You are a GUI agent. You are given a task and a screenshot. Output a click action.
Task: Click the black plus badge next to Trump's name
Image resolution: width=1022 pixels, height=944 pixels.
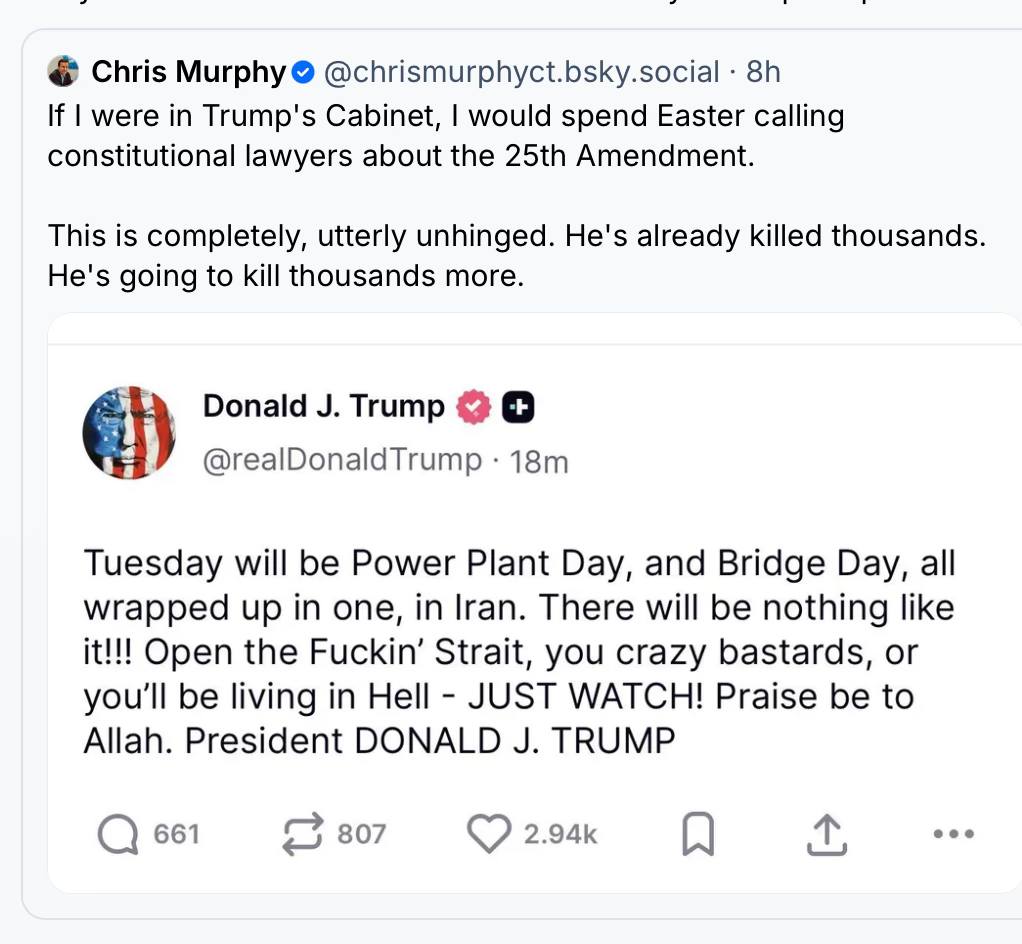(x=517, y=407)
